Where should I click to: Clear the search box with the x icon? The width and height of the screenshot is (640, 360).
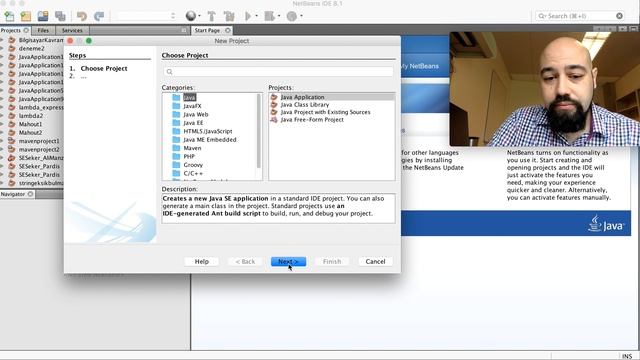click(619, 16)
